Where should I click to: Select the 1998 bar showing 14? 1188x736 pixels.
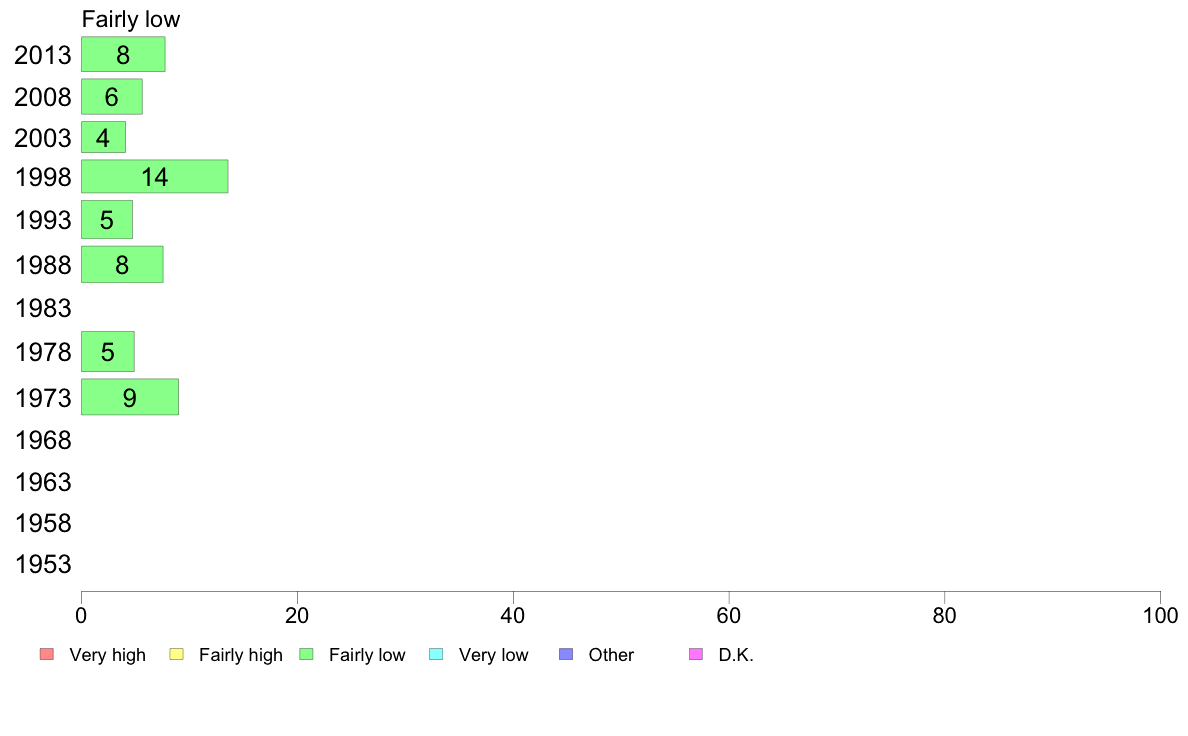click(155, 177)
